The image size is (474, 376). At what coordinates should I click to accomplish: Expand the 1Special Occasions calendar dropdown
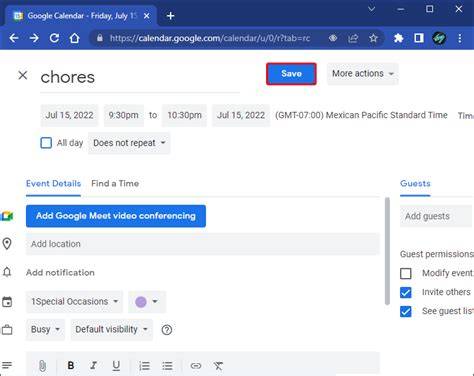74,302
